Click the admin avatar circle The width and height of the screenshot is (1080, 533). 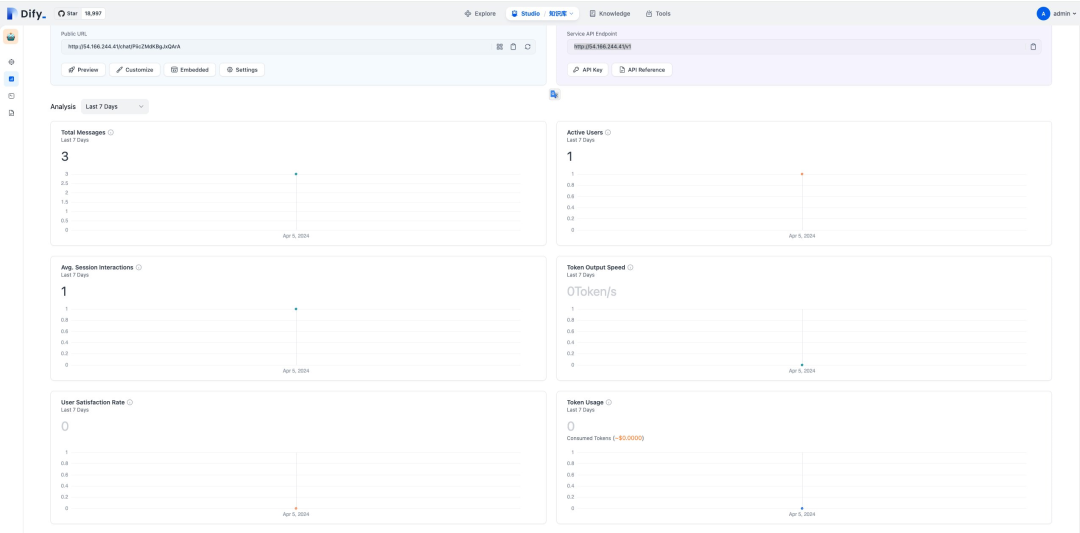(1043, 13)
